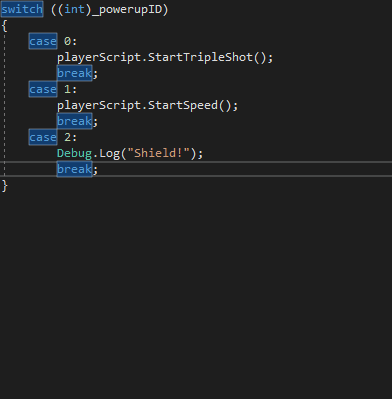Image resolution: width=392 pixels, height=399 pixels.
Task: Click the 'Debug' class name
Action: click(x=74, y=154)
